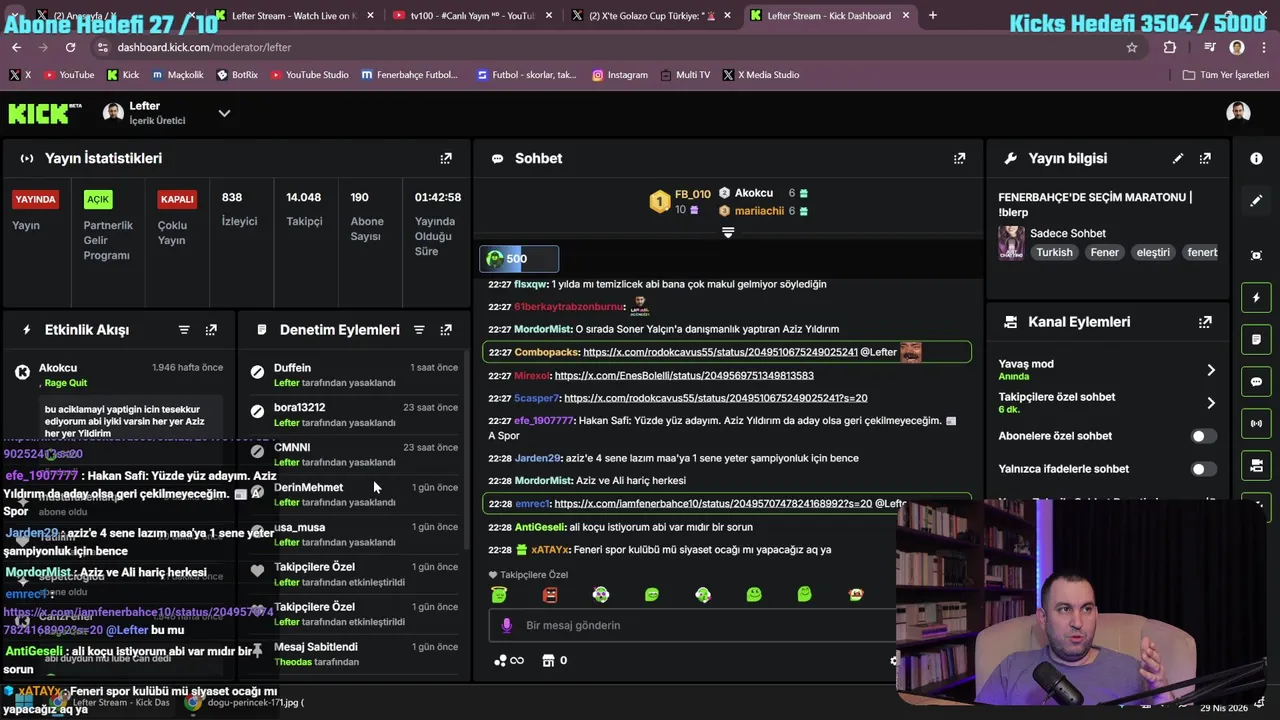
Task: Click the Sadece Sohbet category thumbnail
Action: click(x=1011, y=243)
